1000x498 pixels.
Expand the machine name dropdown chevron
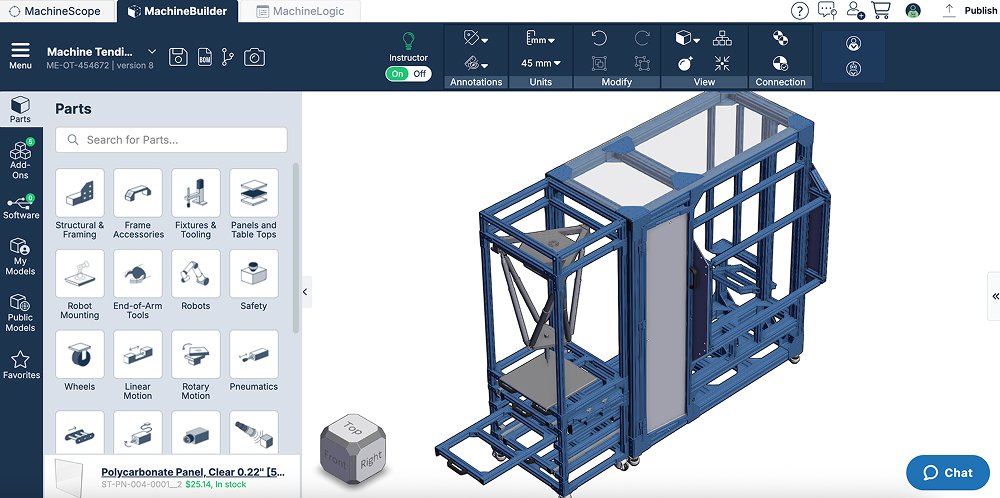[x=152, y=51]
